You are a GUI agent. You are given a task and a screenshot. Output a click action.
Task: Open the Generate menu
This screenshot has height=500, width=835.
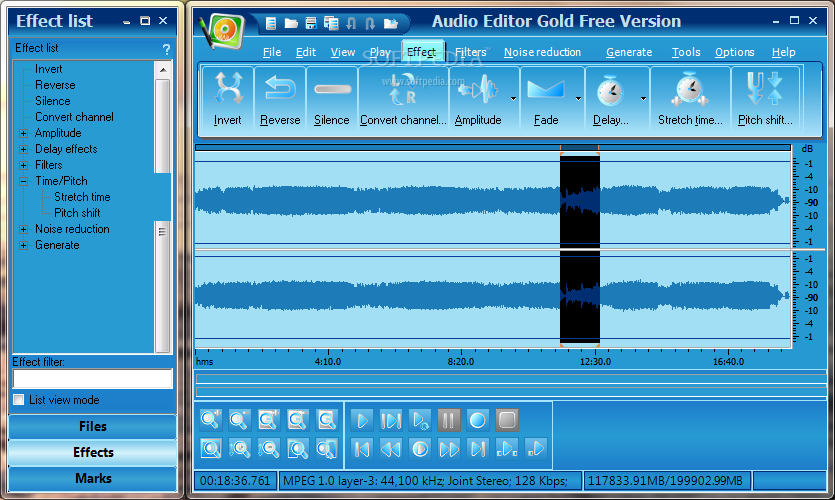(x=629, y=52)
